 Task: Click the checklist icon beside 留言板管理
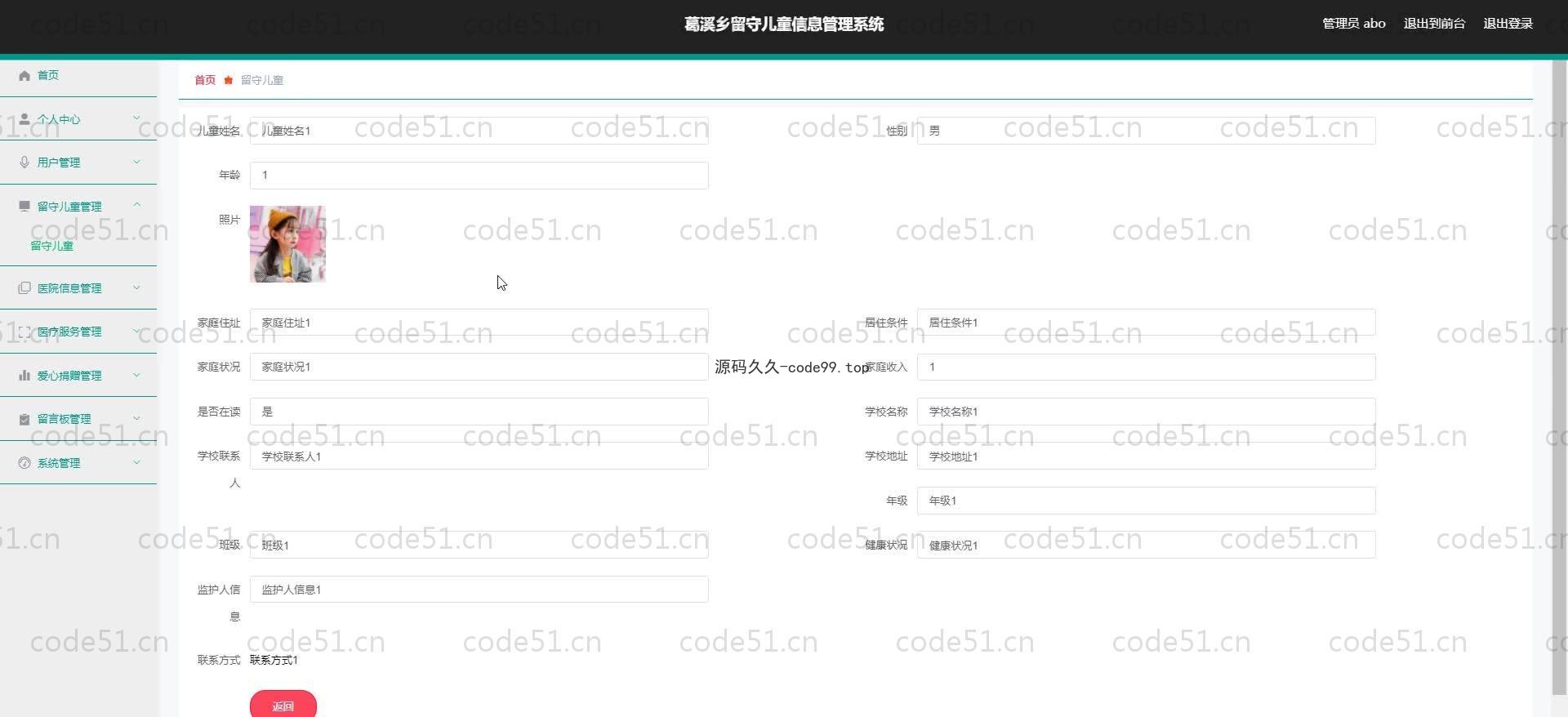click(24, 419)
